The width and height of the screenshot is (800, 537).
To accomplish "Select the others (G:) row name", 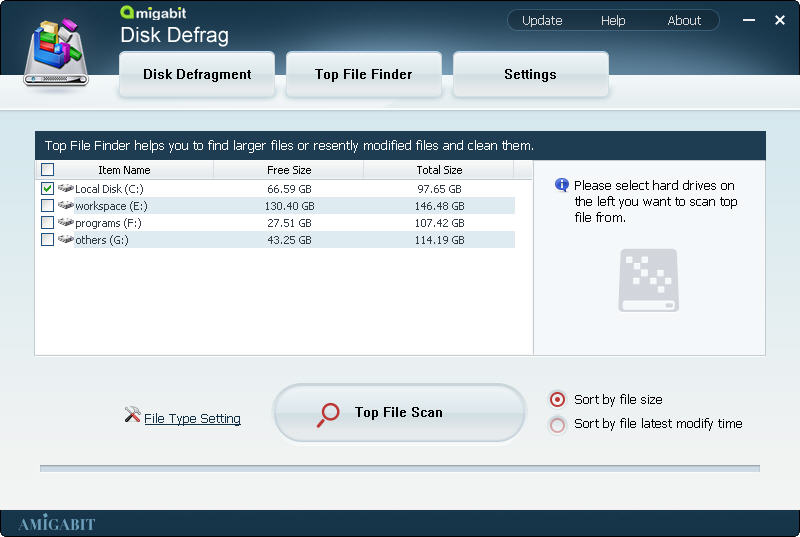I will click(102, 240).
